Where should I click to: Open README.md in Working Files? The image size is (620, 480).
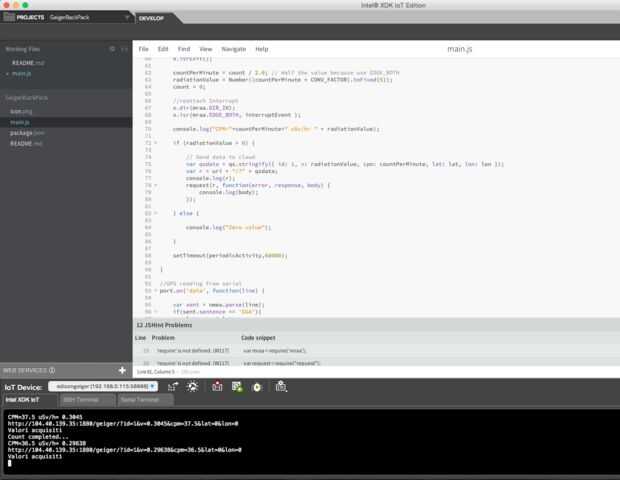click(28, 63)
